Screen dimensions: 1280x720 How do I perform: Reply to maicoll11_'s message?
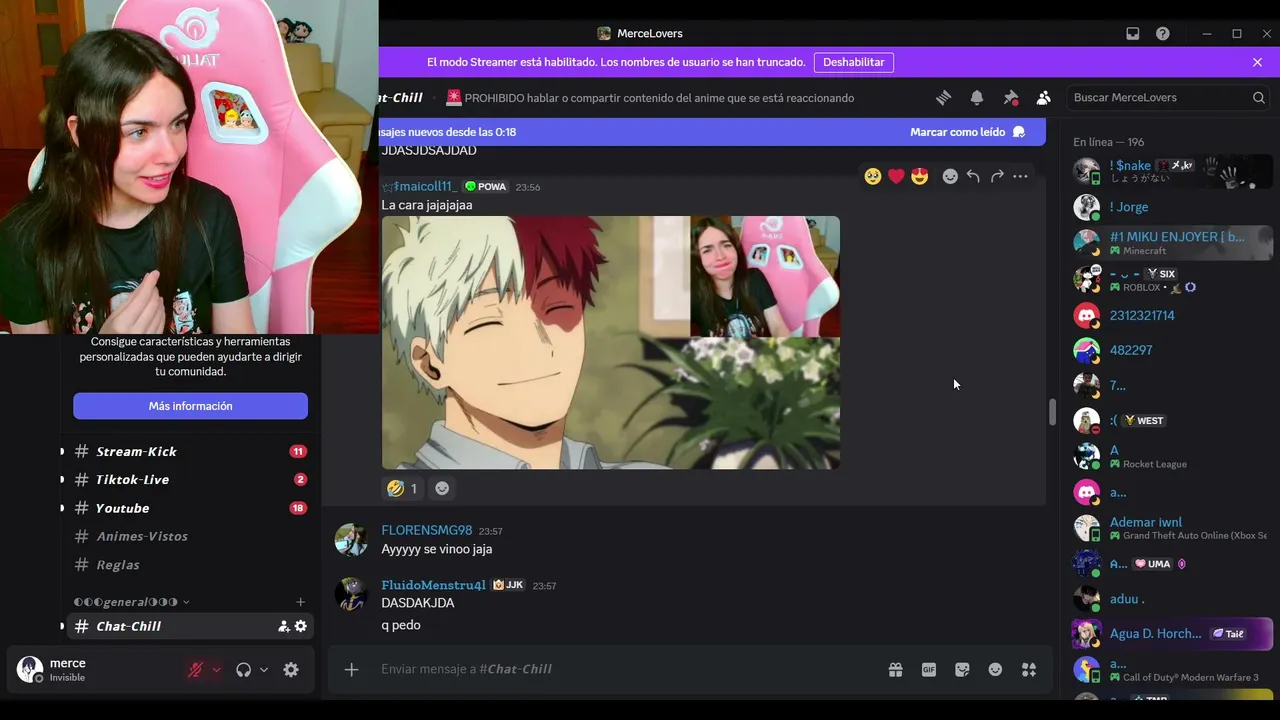tap(973, 176)
